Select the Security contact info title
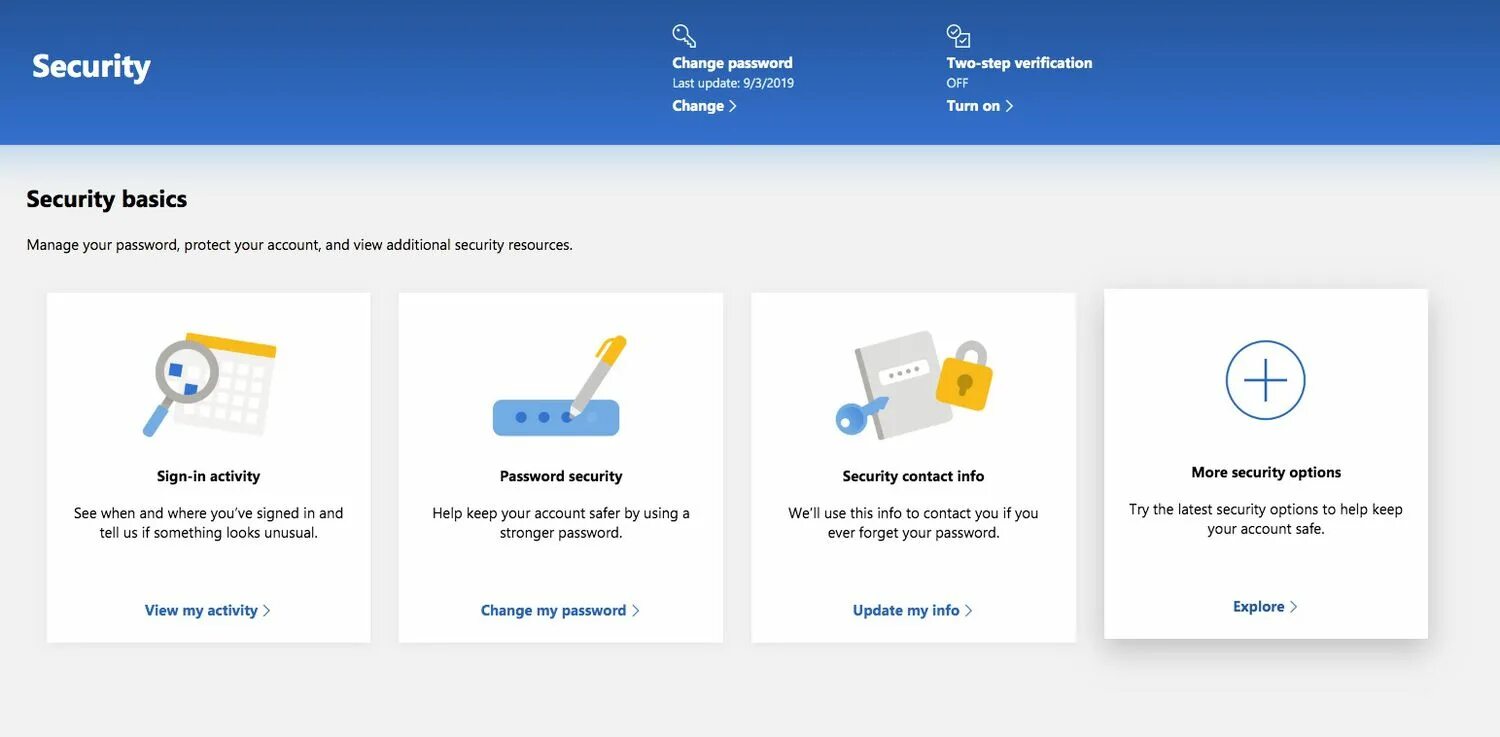Image resolution: width=1500 pixels, height=737 pixels. (x=913, y=476)
